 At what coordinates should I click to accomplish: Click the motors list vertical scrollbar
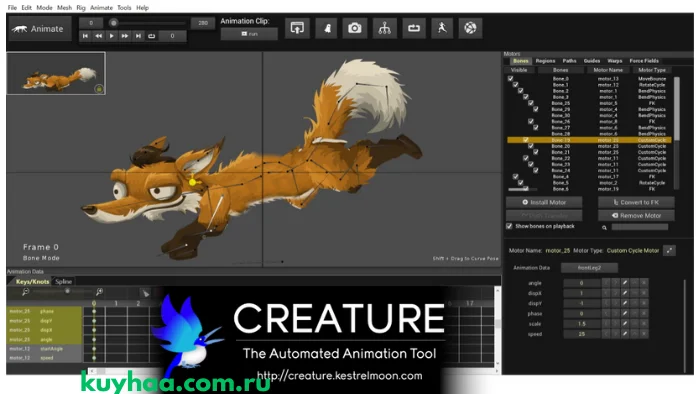677,109
